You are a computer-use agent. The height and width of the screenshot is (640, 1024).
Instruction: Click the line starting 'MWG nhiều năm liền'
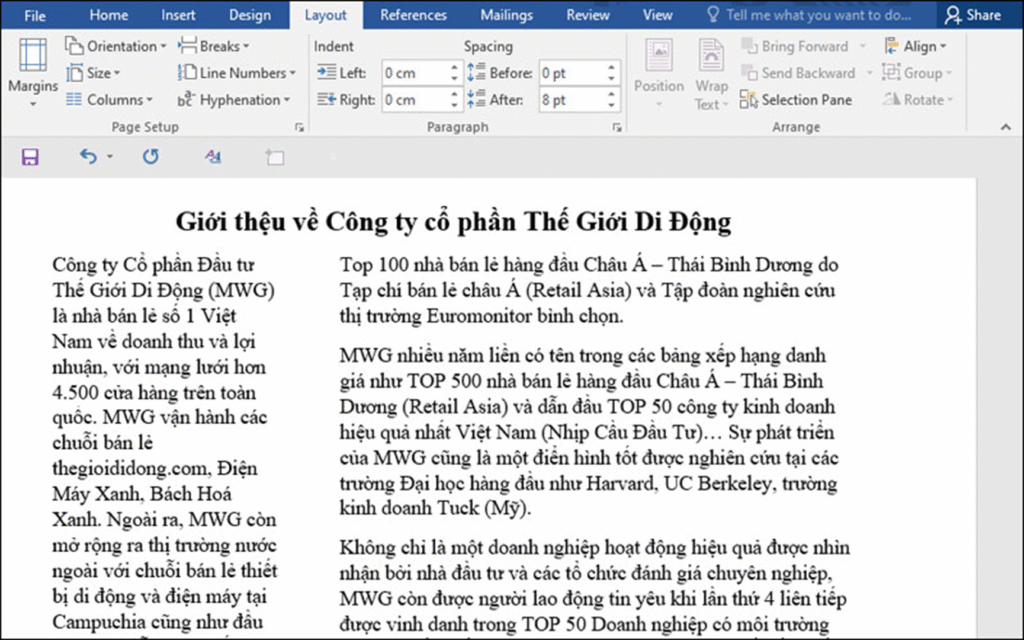click(x=583, y=356)
